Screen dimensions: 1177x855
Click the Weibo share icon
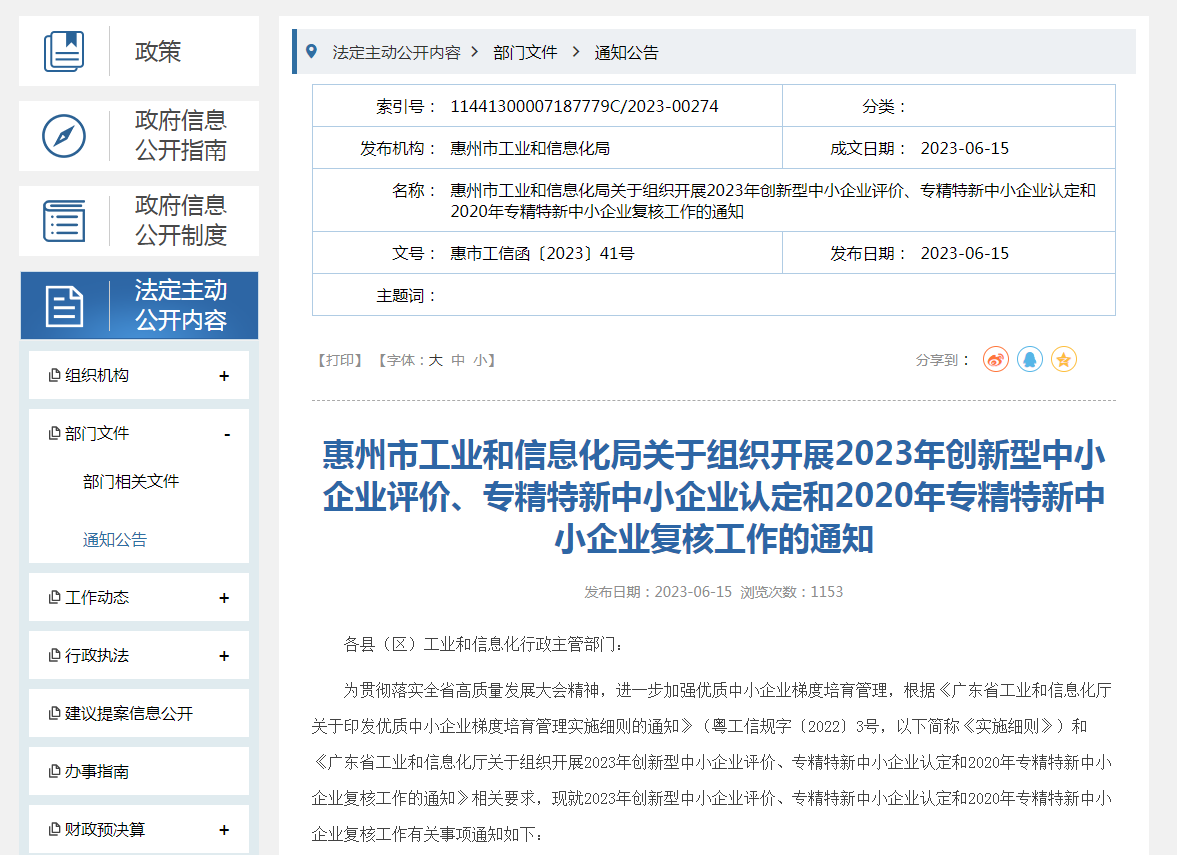(x=995, y=359)
